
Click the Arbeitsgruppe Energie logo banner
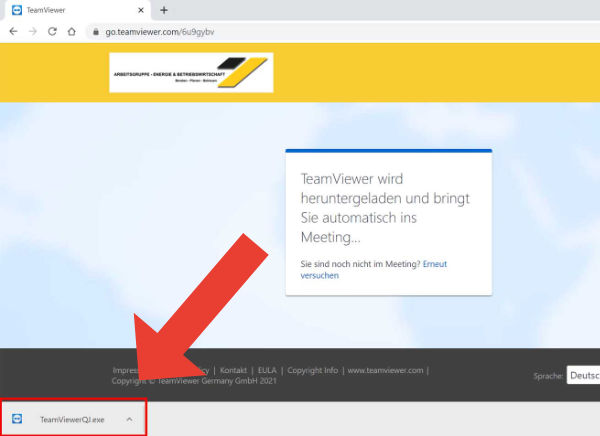(191, 72)
